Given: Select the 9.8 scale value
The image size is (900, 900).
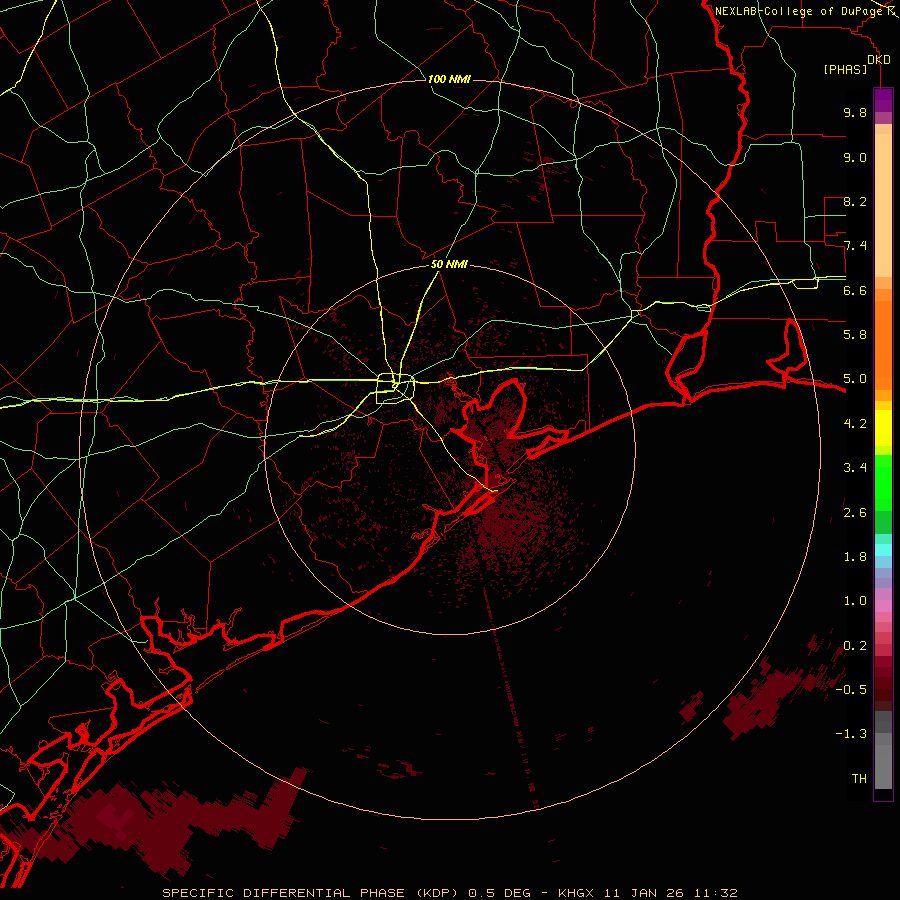Looking at the screenshot, I should point(855,112).
